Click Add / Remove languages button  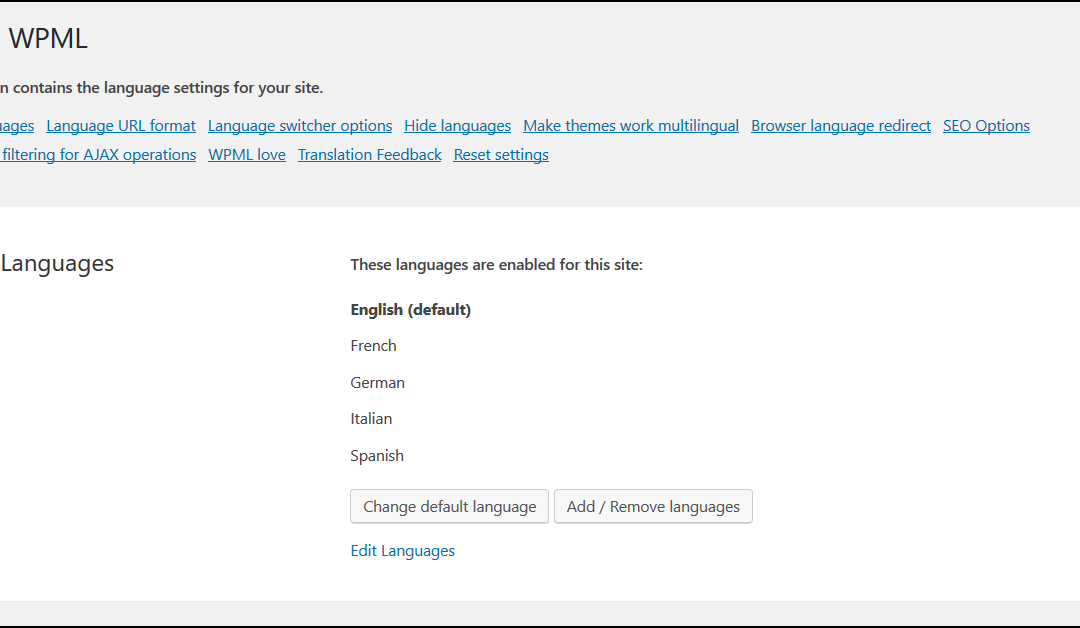tap(653, 507)
